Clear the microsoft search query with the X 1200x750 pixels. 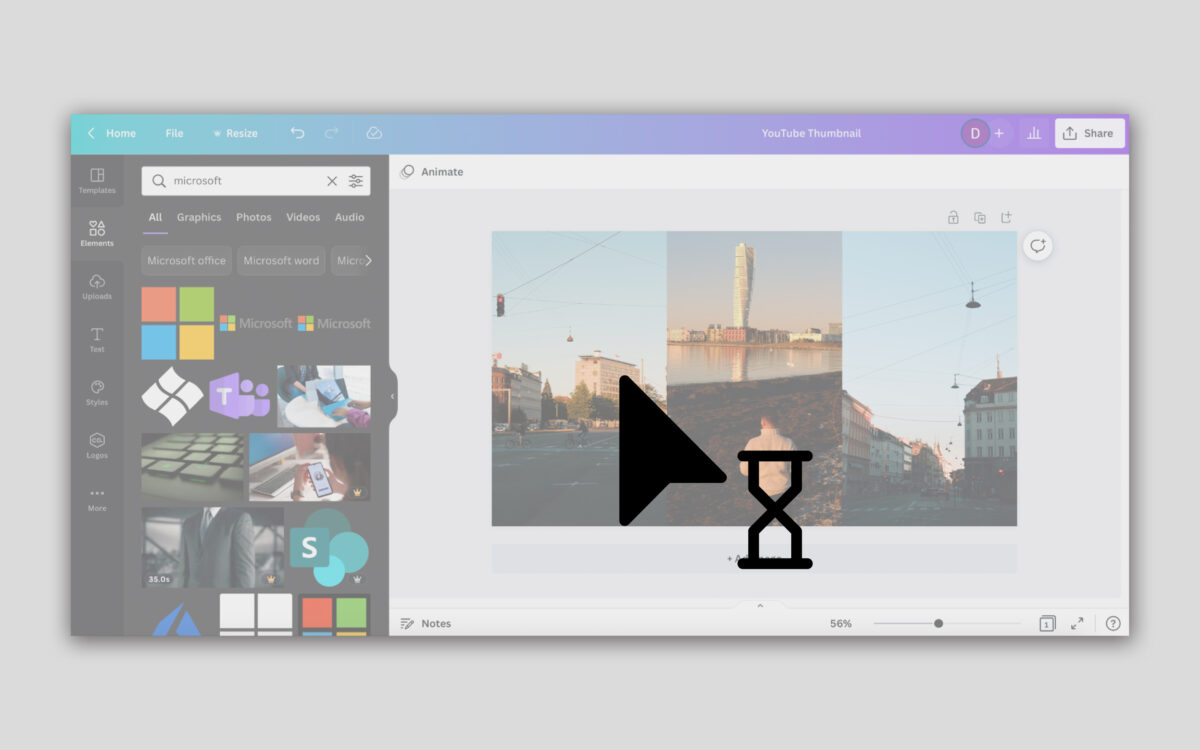[332, 181]
